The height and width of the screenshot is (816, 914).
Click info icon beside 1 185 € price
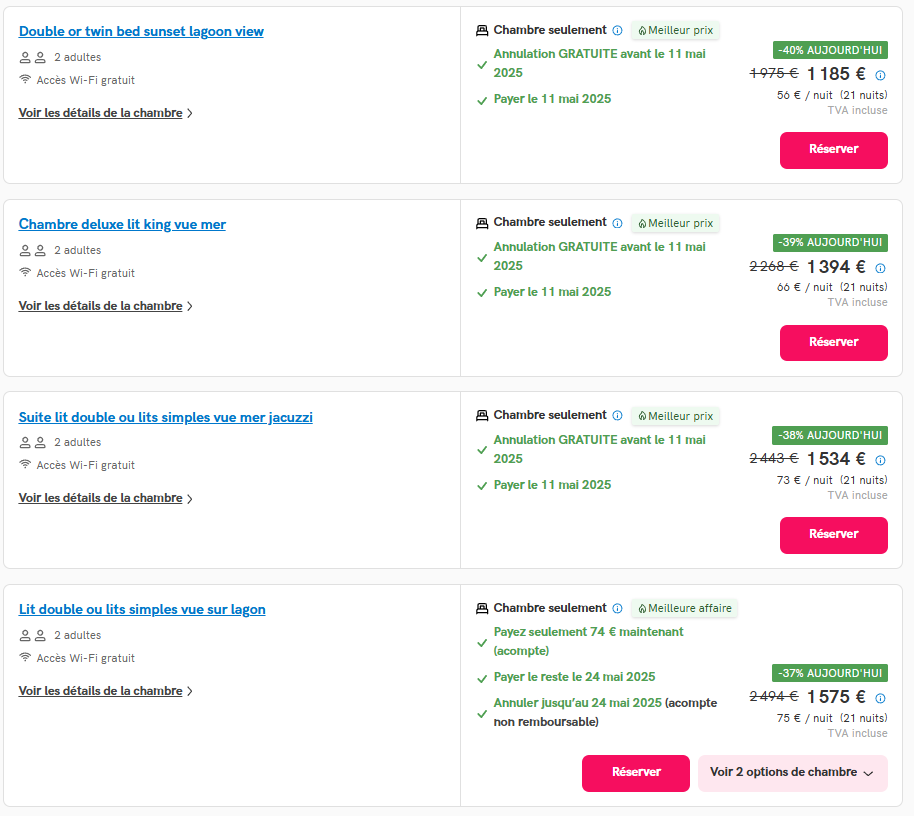[880, 75]
